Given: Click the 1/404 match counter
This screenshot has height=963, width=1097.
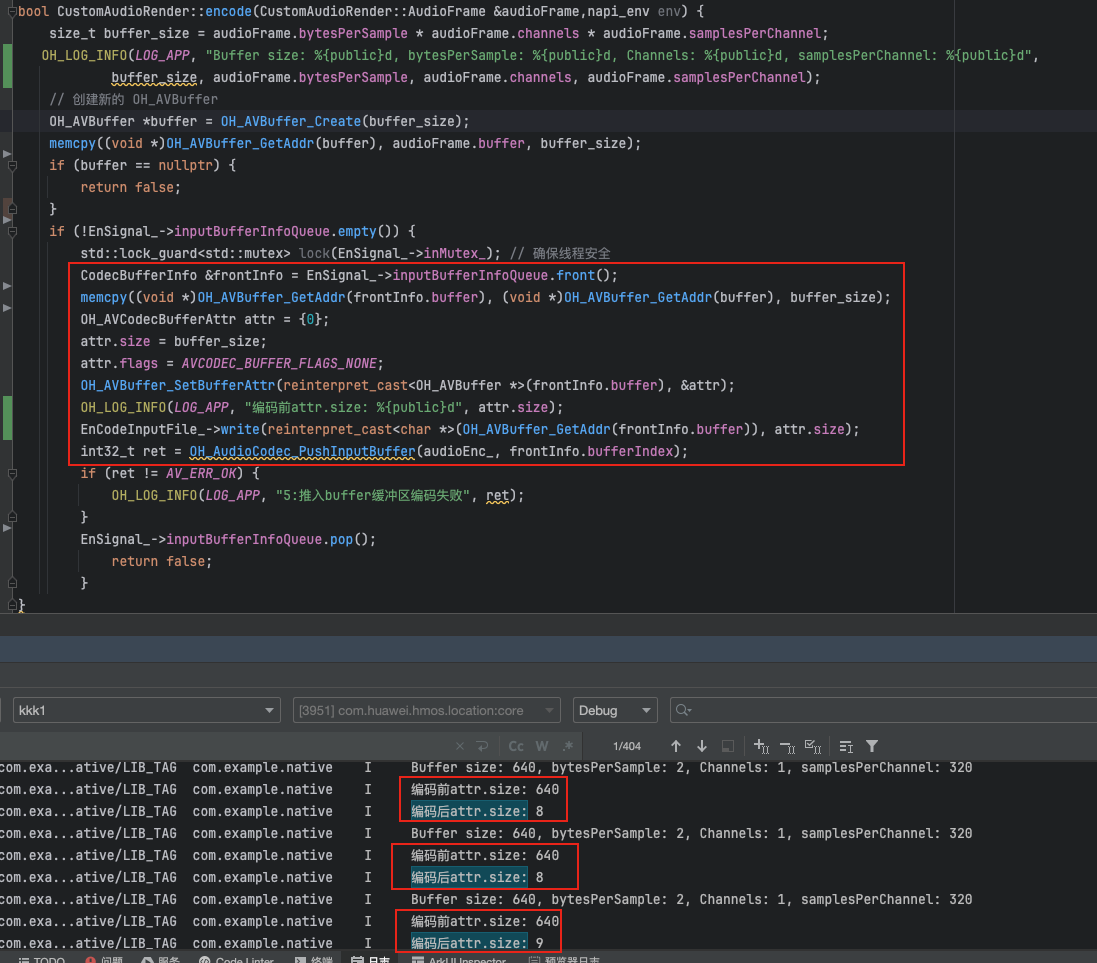Looking at the screenshot, I should coord(626,746).
